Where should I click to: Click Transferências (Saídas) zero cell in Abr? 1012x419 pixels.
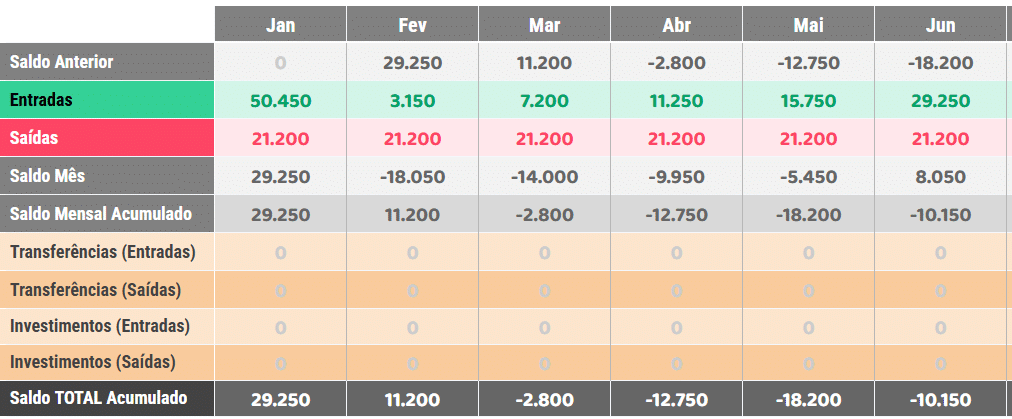click(676, 290)
